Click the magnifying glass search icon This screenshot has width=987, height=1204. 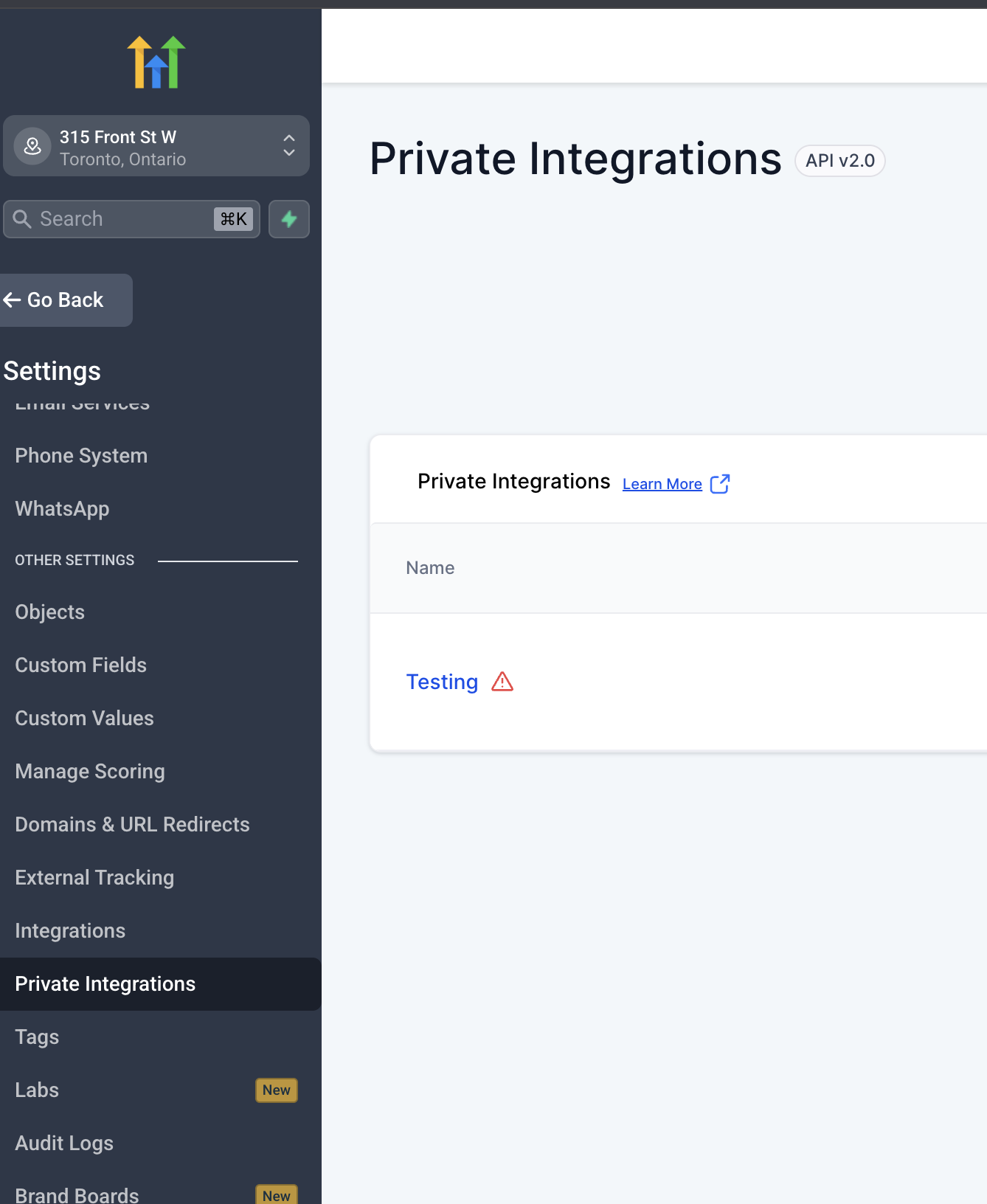(x=22, y=219)
